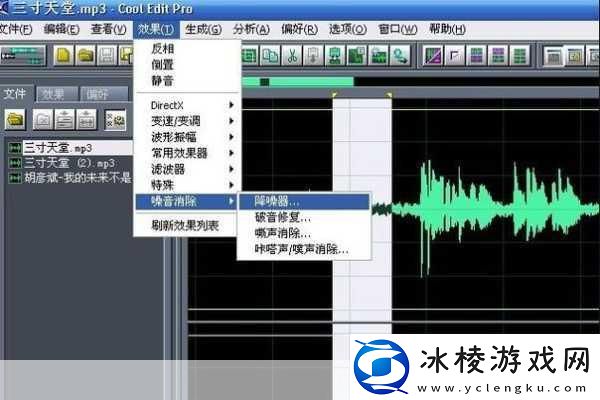Open the 查看(V) menu
The width and height of the screenshot is (600, 400).
[109, 29]
